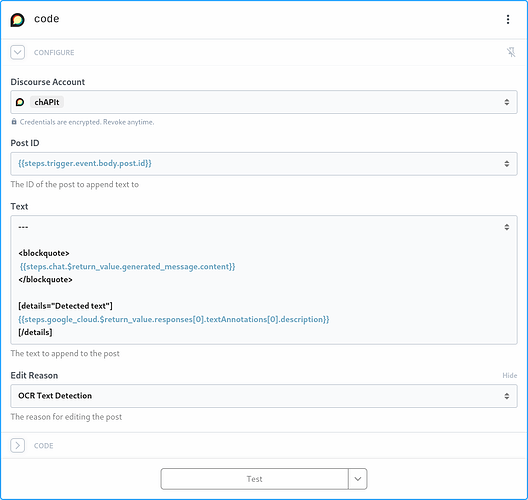The height and width of the screenshot is (500, 528).
Task: Click the '---' separator line in Text field
Action: click(x=23, y=227)
